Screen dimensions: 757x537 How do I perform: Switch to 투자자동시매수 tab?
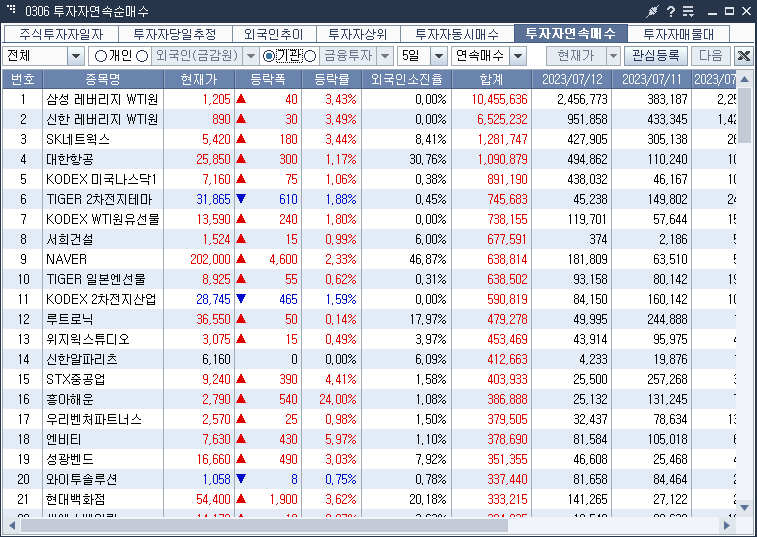[x=457, y=34]
